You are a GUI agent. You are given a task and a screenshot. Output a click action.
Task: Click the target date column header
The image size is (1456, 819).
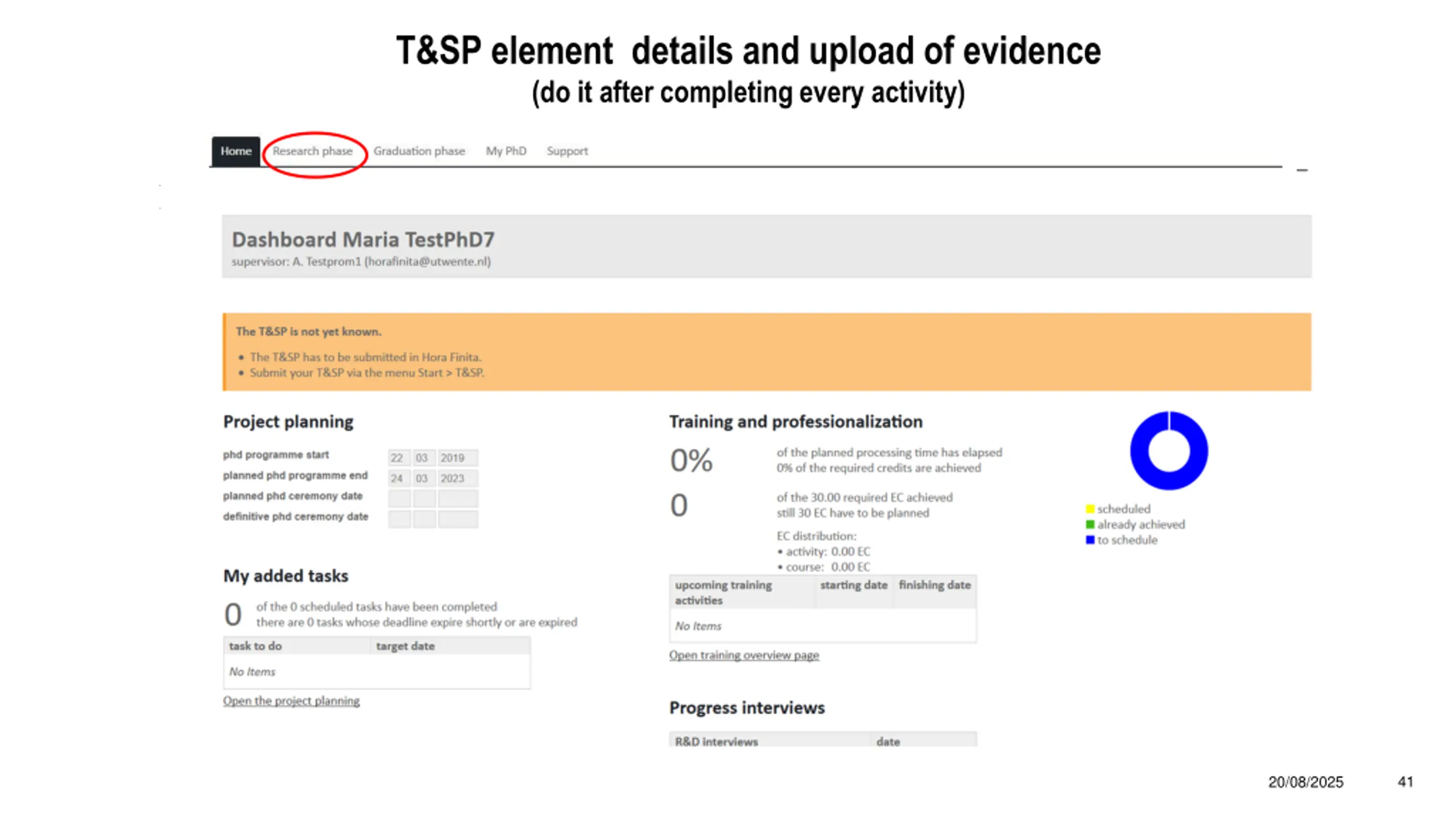450,646
